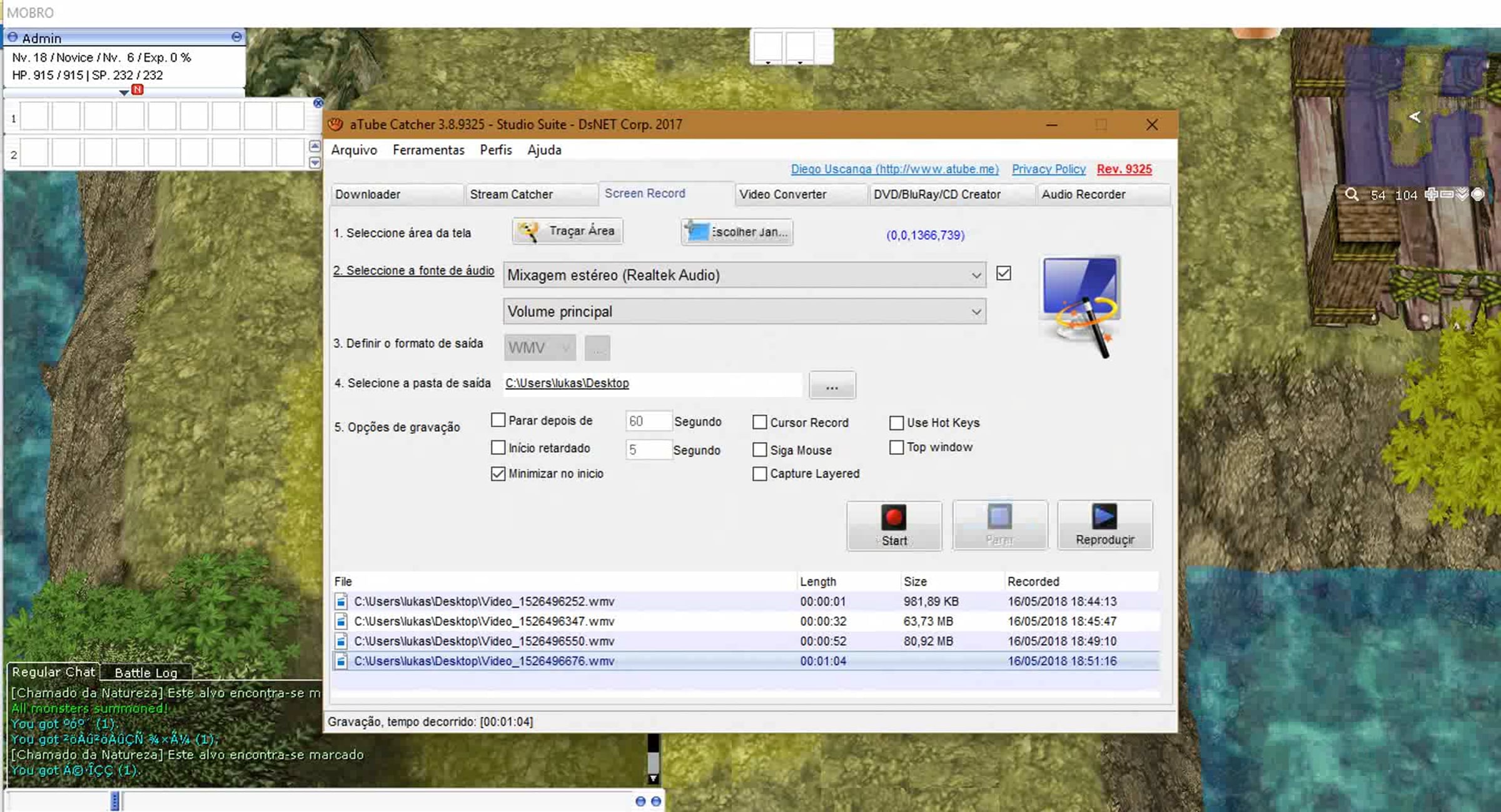This screenshot has height=812, width=1501.
Task: Click the minimap octagon icon
Action: 1477,194
